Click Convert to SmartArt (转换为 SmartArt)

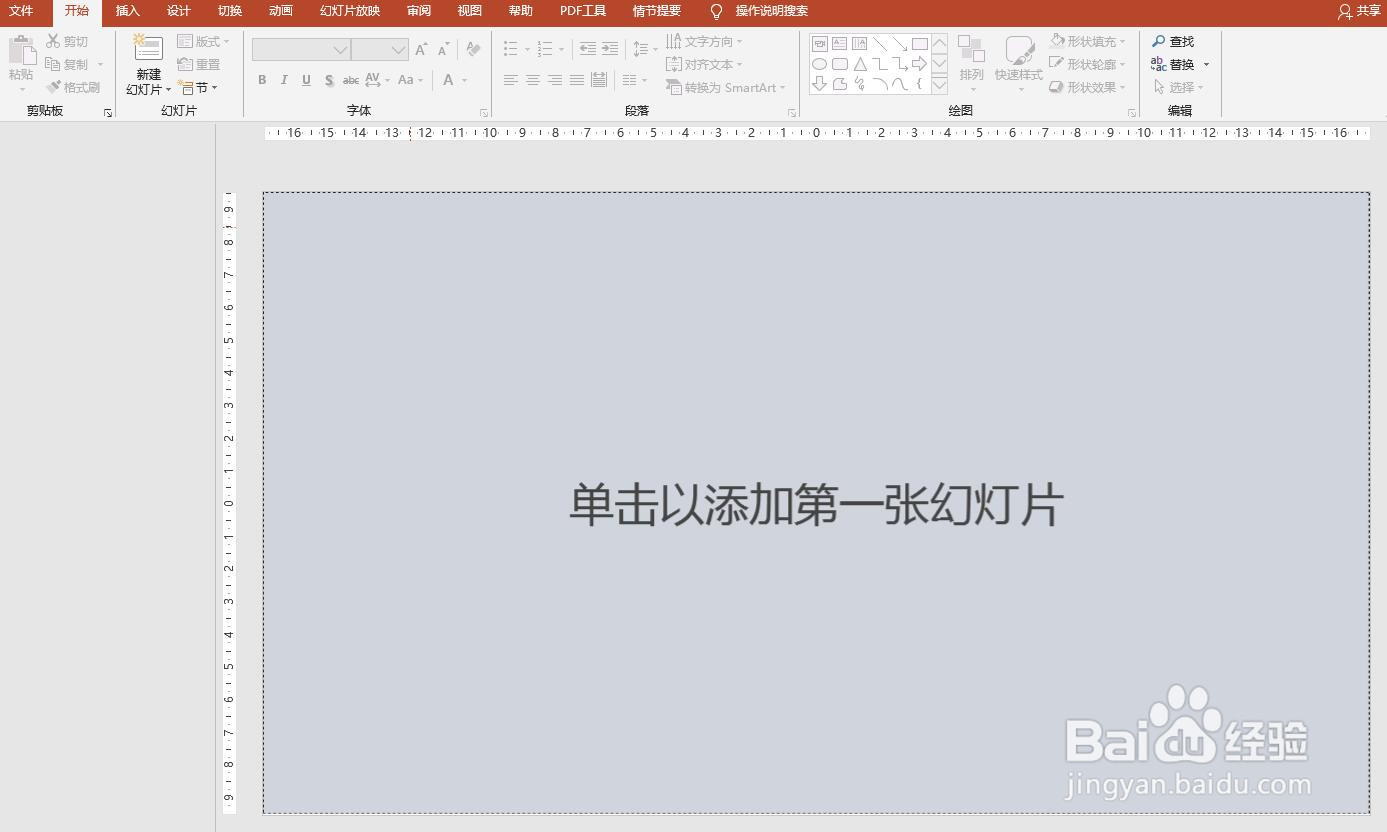pyautogui.click(x=726, y=87)
